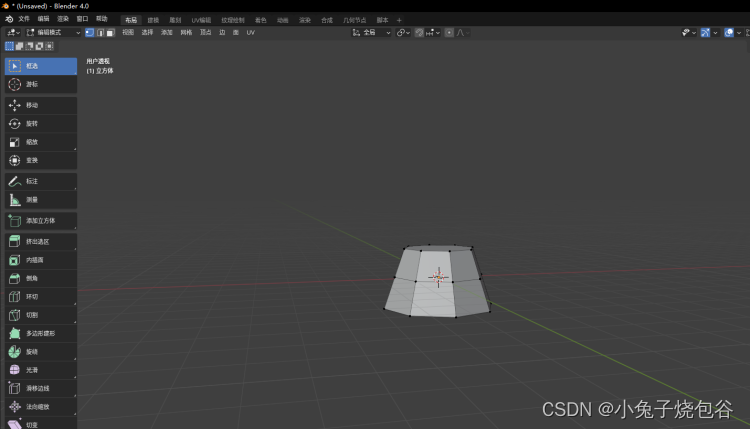Select the Annotate (标注) tool
Viewport: 750px width, 429px height.
pos(41,181)
